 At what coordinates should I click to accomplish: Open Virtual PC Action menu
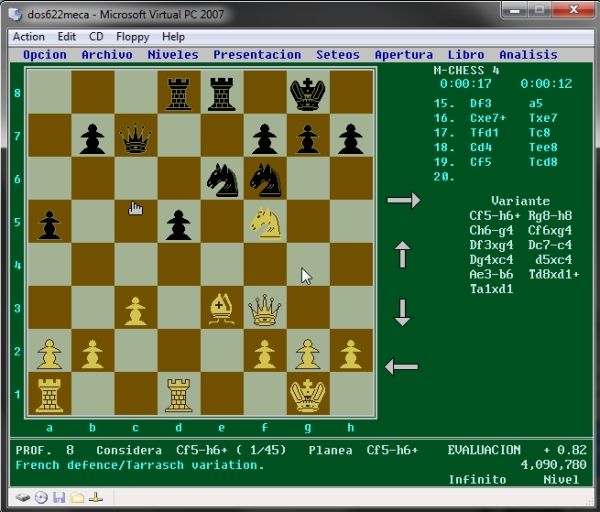coord(29,37)
